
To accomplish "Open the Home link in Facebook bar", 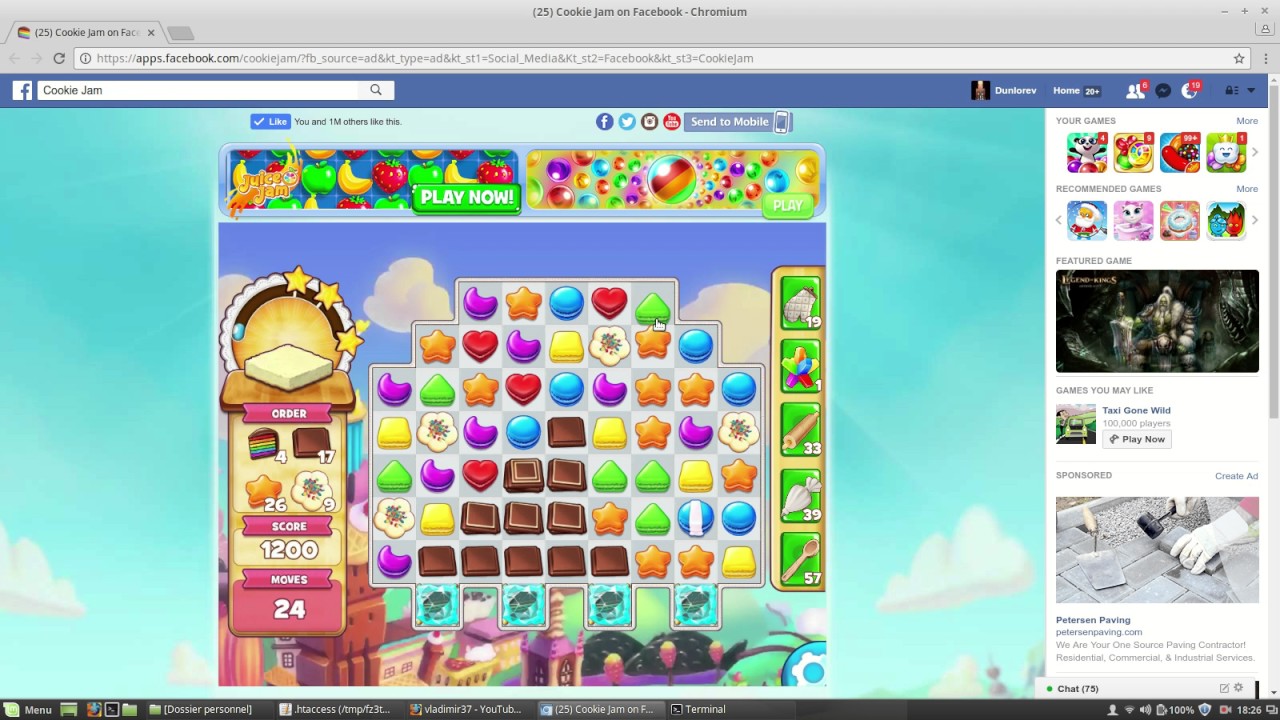I will click(1066, 90).
